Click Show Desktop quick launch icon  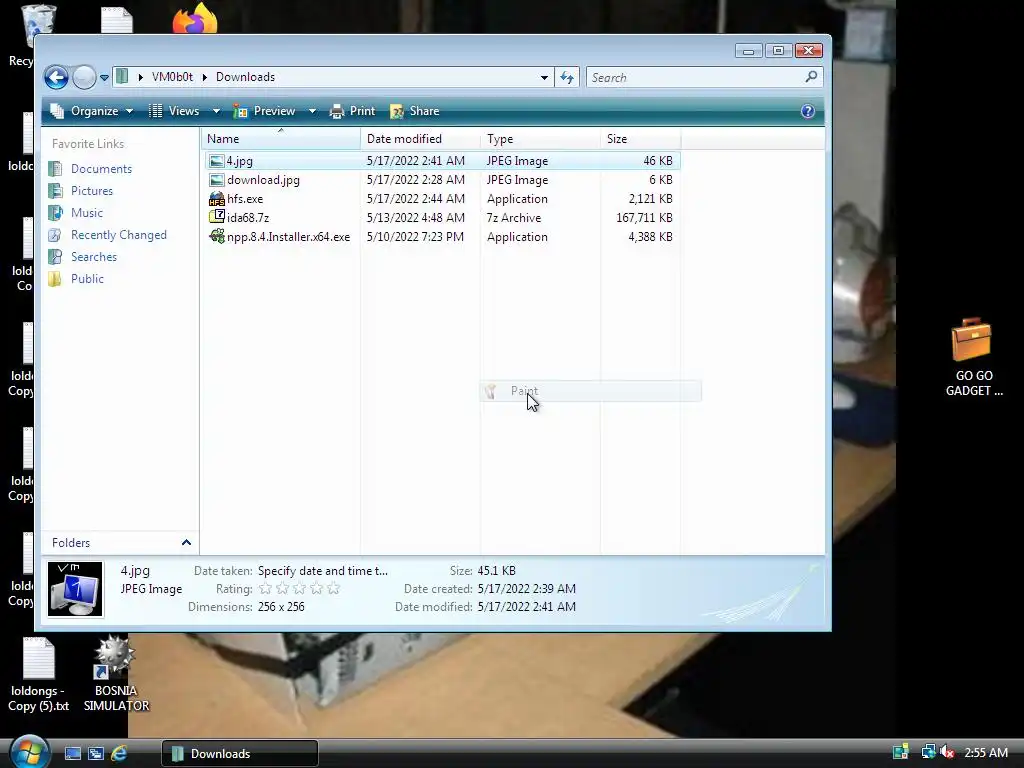tap(72, 754)
